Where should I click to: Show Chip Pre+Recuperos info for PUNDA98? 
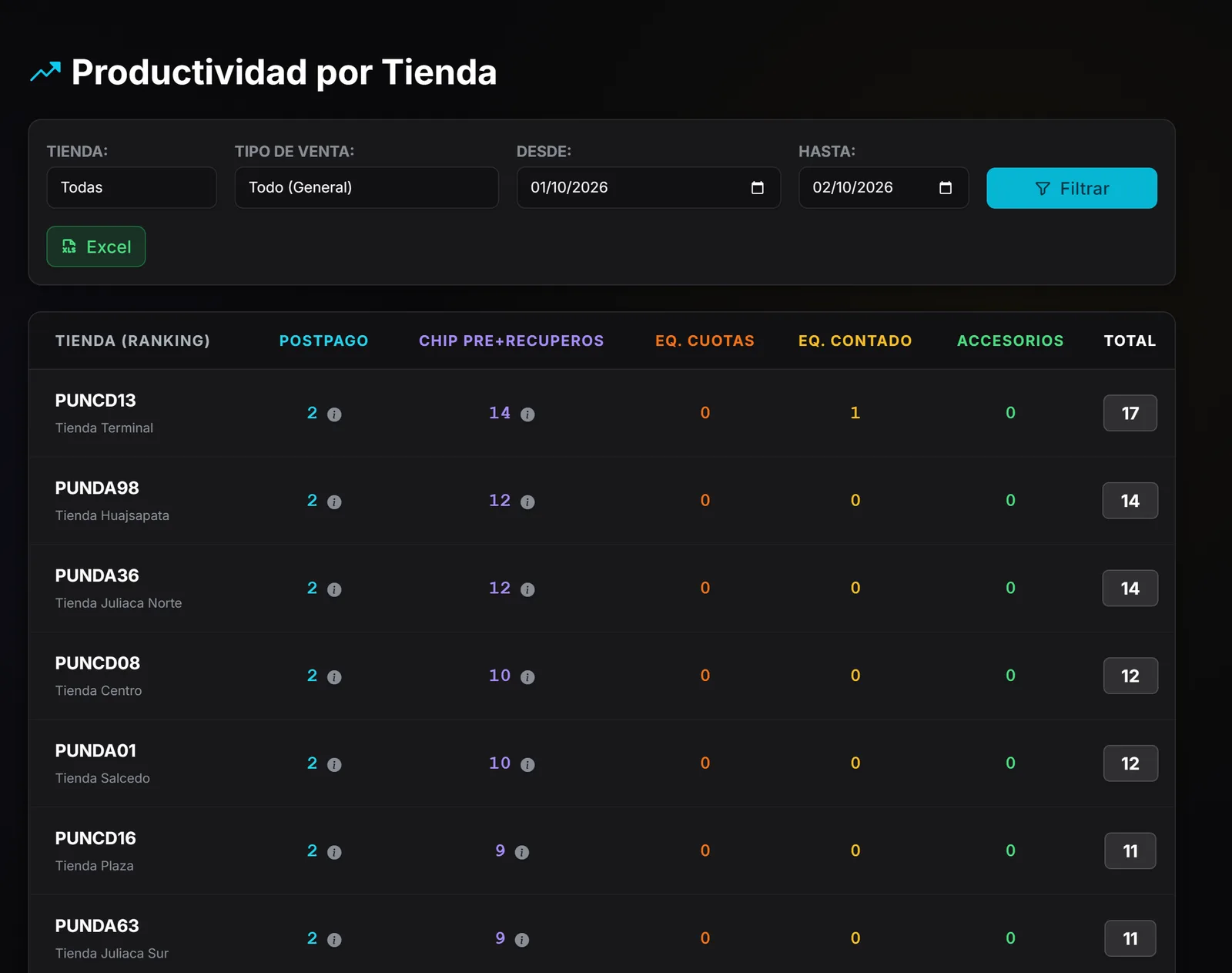pos(527,502)
